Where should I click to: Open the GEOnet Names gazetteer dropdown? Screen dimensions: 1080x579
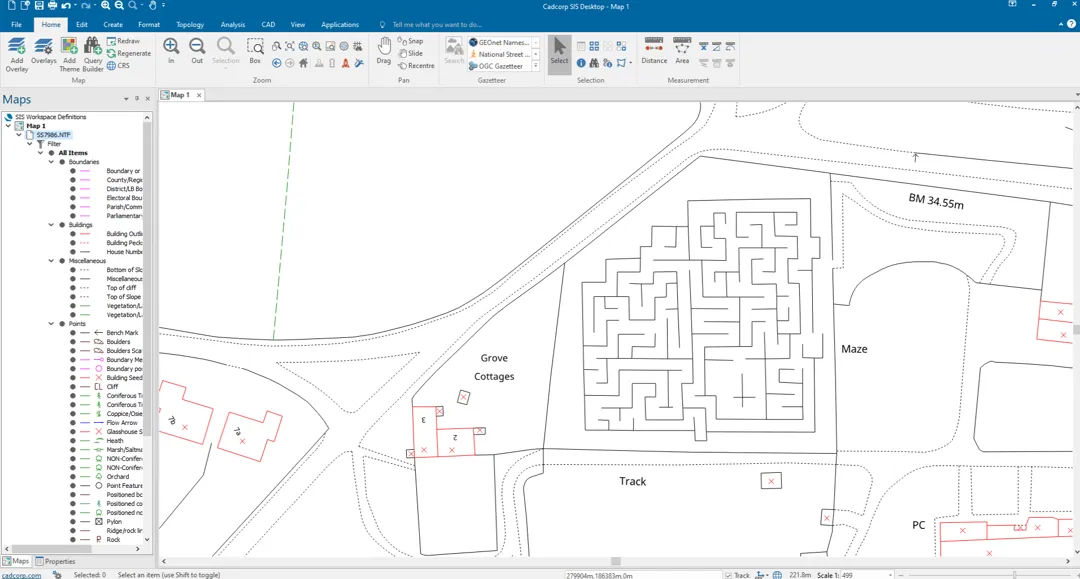click(535, 42)
